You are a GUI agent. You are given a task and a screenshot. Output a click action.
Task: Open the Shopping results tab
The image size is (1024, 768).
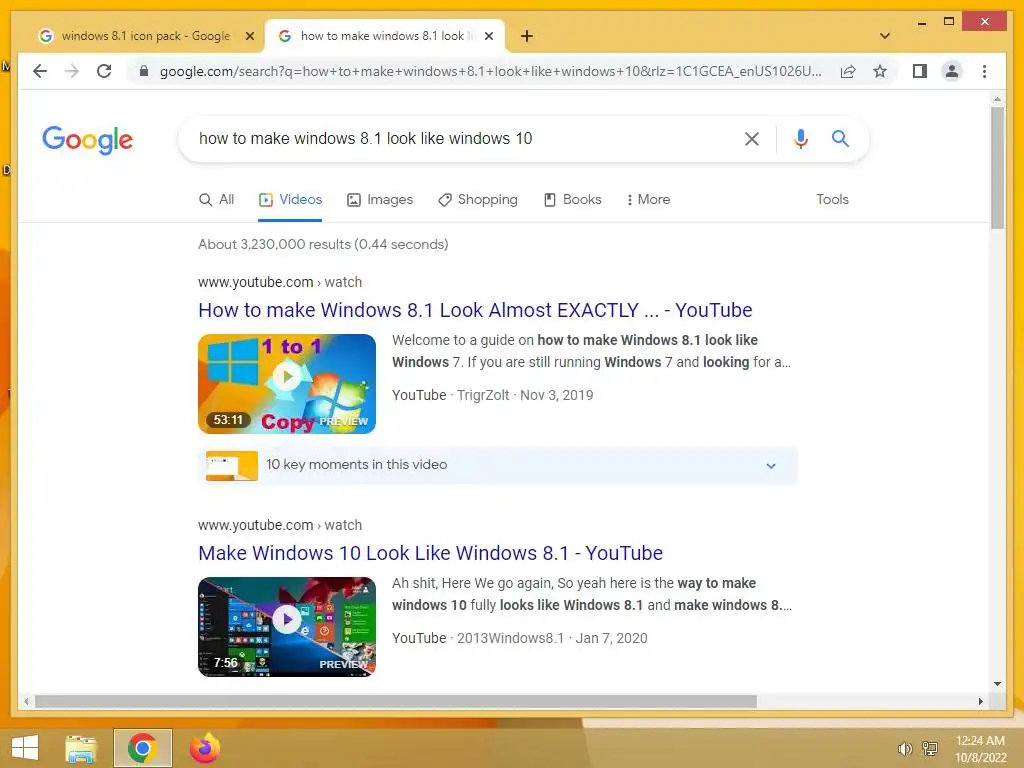tap(478, 200)
